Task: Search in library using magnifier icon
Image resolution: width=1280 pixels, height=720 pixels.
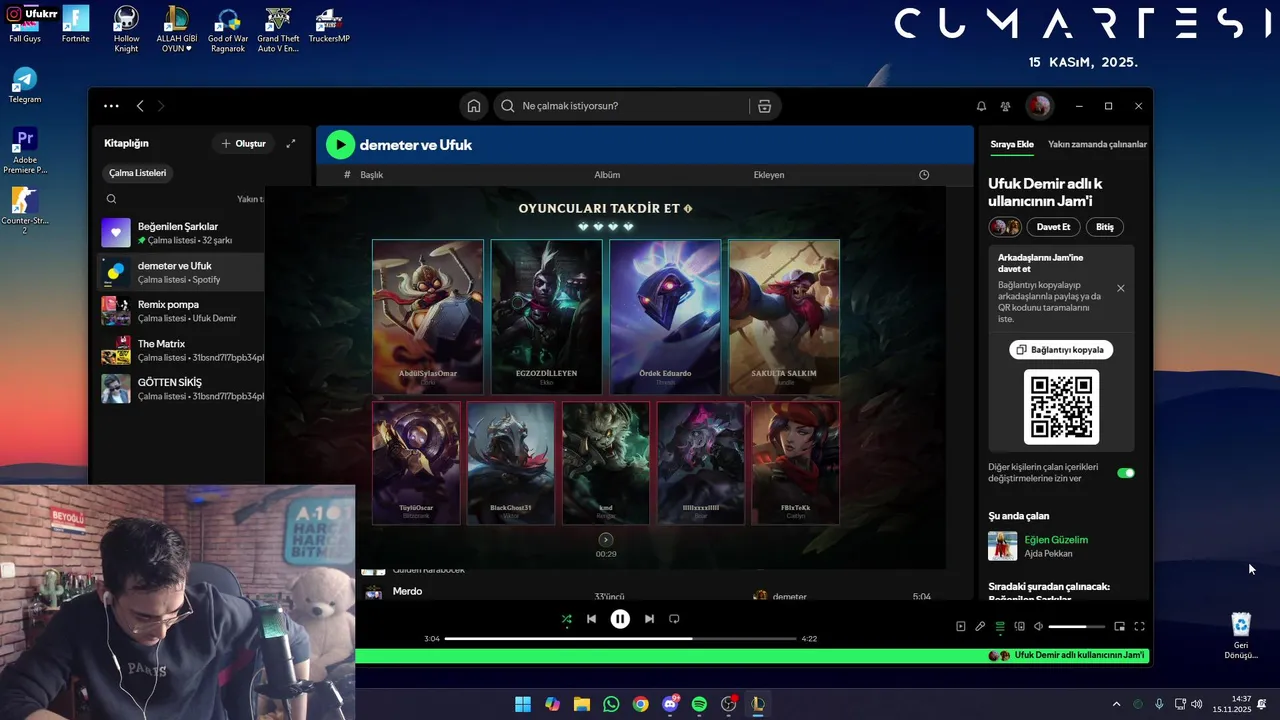Action: click(112, 199)
